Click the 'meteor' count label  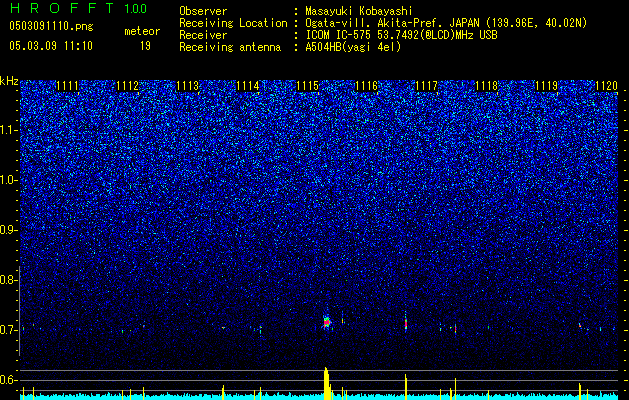coord(142,31)
